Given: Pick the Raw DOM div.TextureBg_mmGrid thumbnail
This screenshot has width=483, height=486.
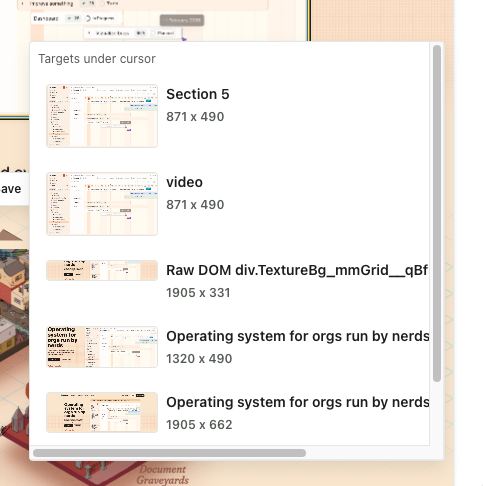Looking at the screenshot, I should tap(102, 270).
